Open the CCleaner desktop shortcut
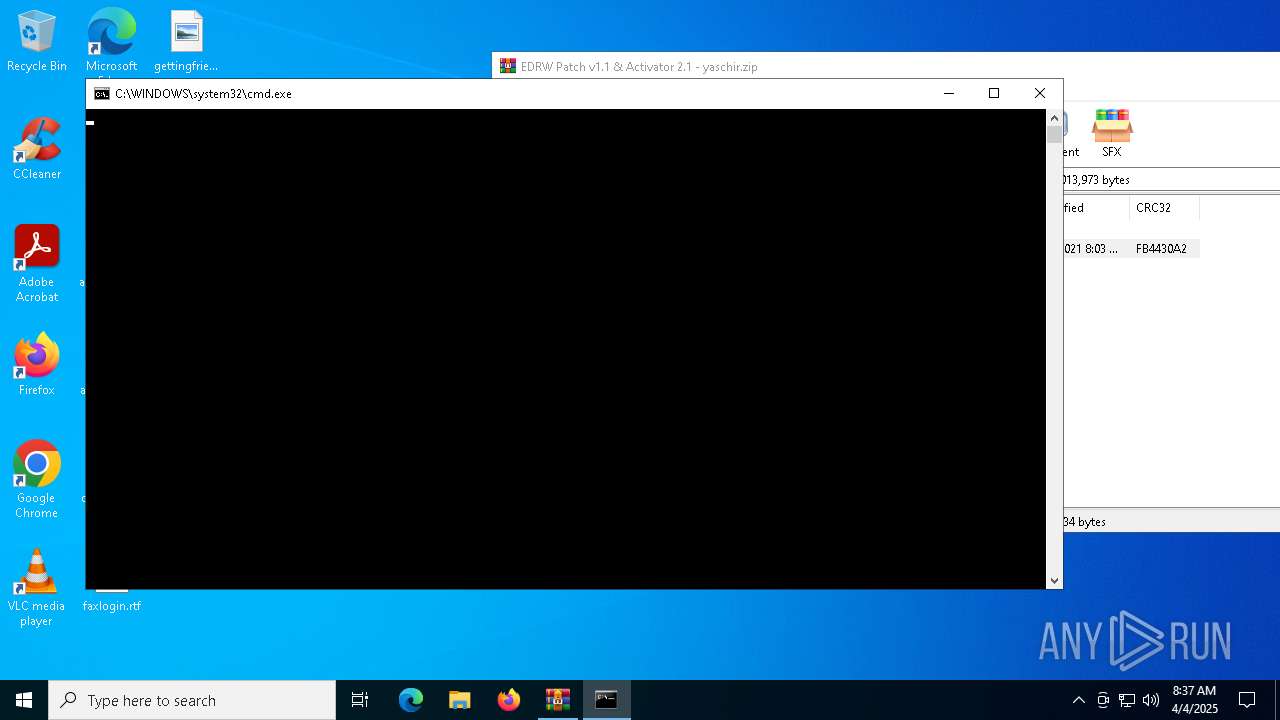 37,149
